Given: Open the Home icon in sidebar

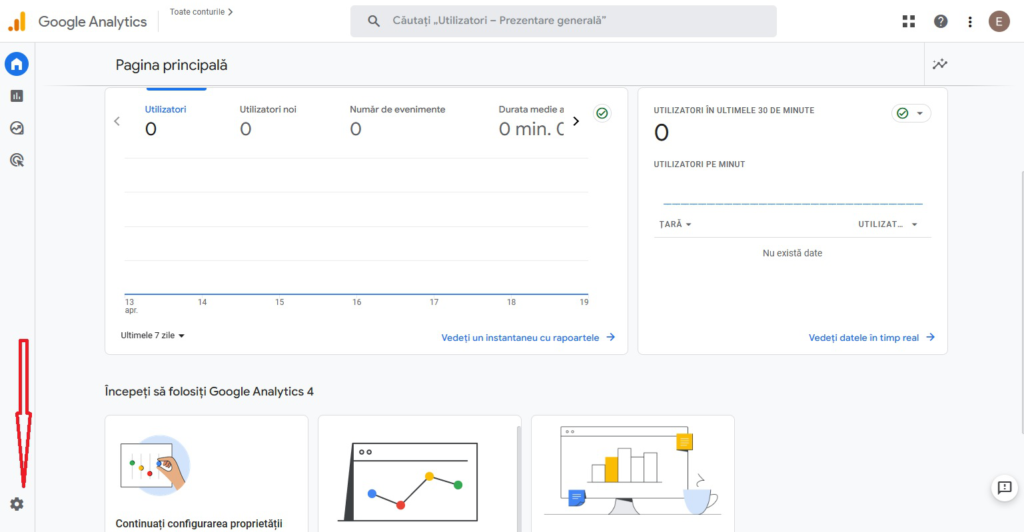Looking at the screenshot, I should [x=16, y=64].
